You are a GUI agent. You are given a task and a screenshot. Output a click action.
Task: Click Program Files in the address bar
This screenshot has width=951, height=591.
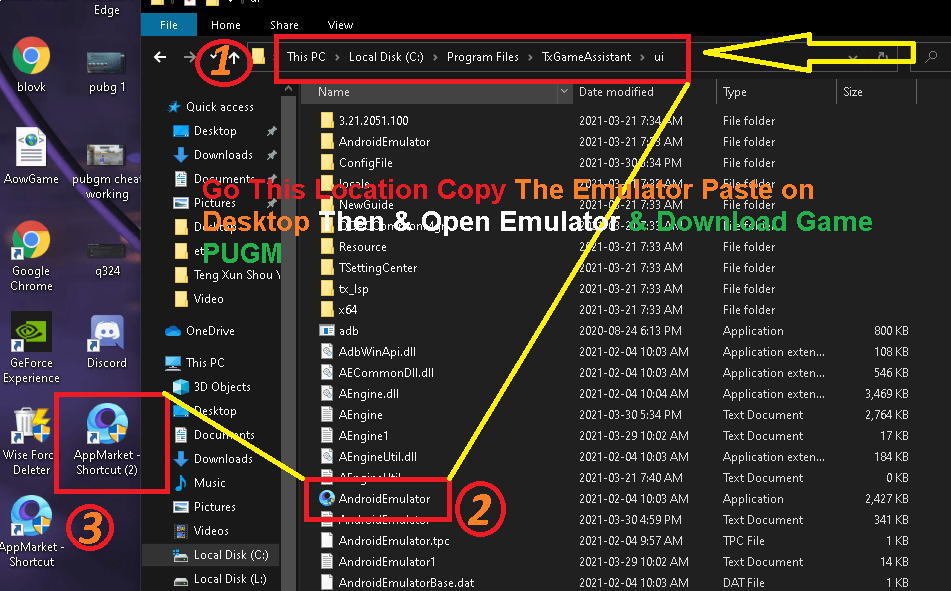[482, 57]
